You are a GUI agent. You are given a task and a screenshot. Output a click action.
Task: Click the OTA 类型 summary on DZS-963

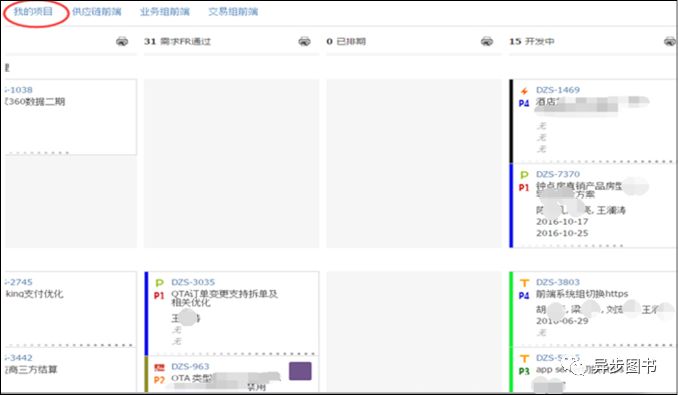coord(192,378)
